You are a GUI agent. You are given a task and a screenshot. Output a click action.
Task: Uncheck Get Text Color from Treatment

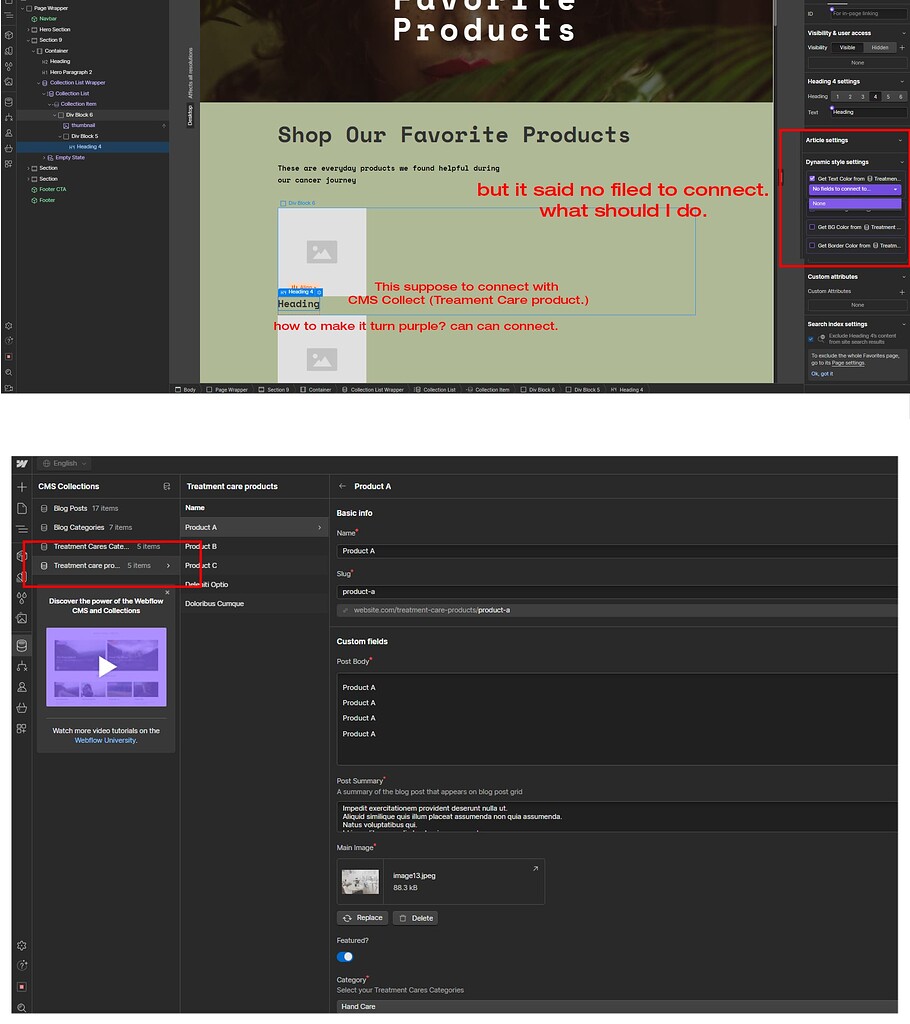tap(812, 180)
